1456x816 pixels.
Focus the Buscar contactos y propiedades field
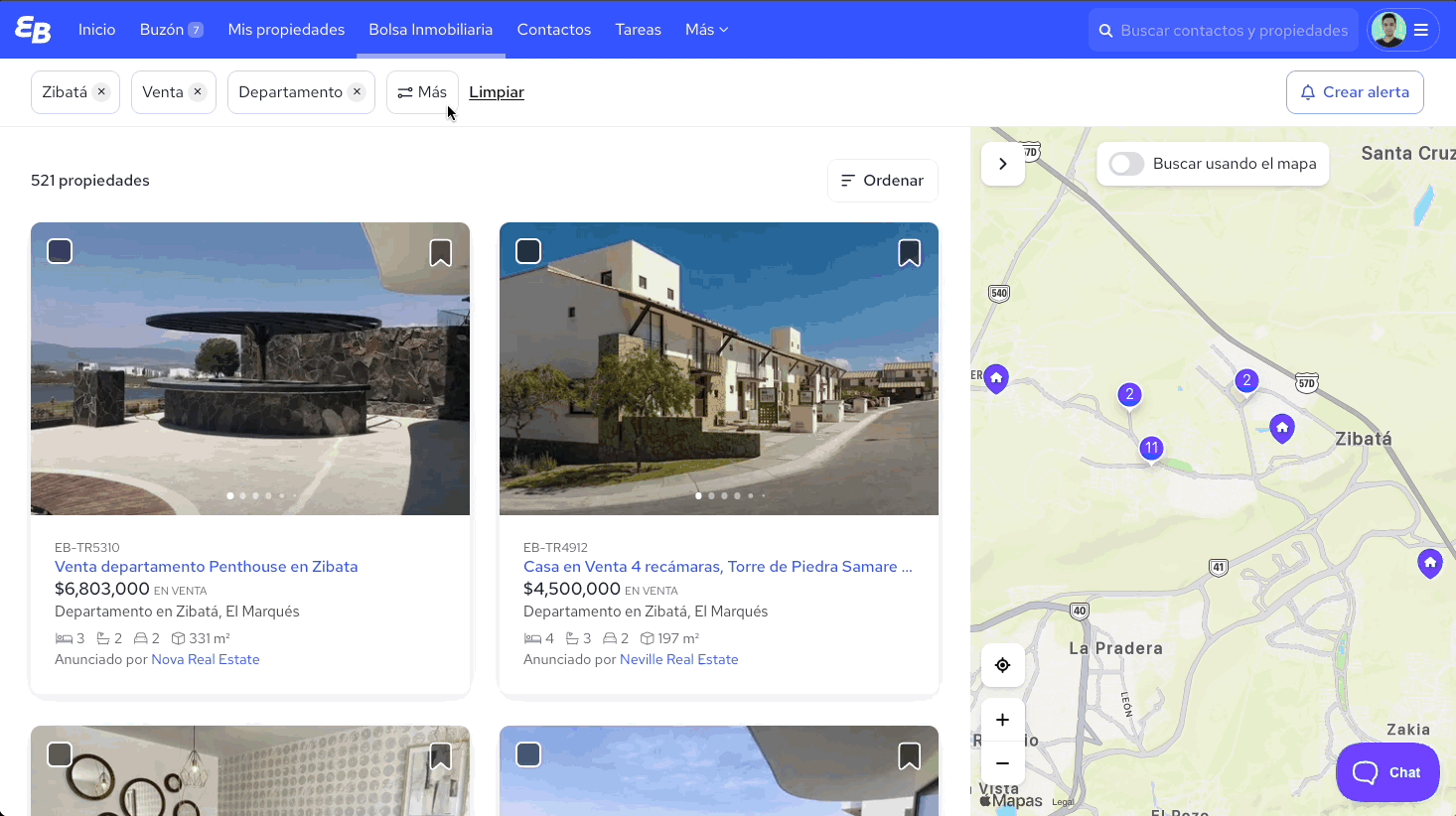[x=1224, y=30]
